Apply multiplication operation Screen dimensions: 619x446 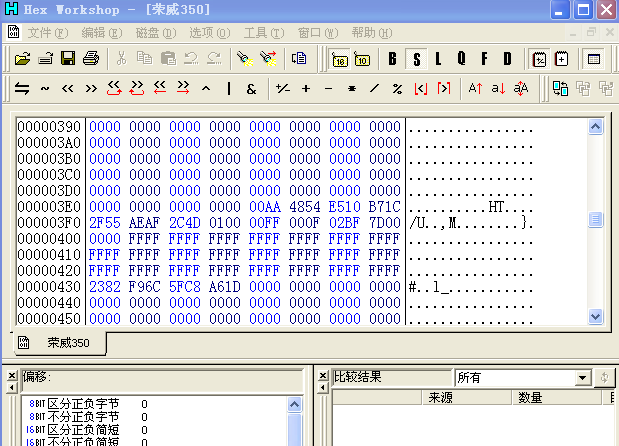tap(352, 89)
